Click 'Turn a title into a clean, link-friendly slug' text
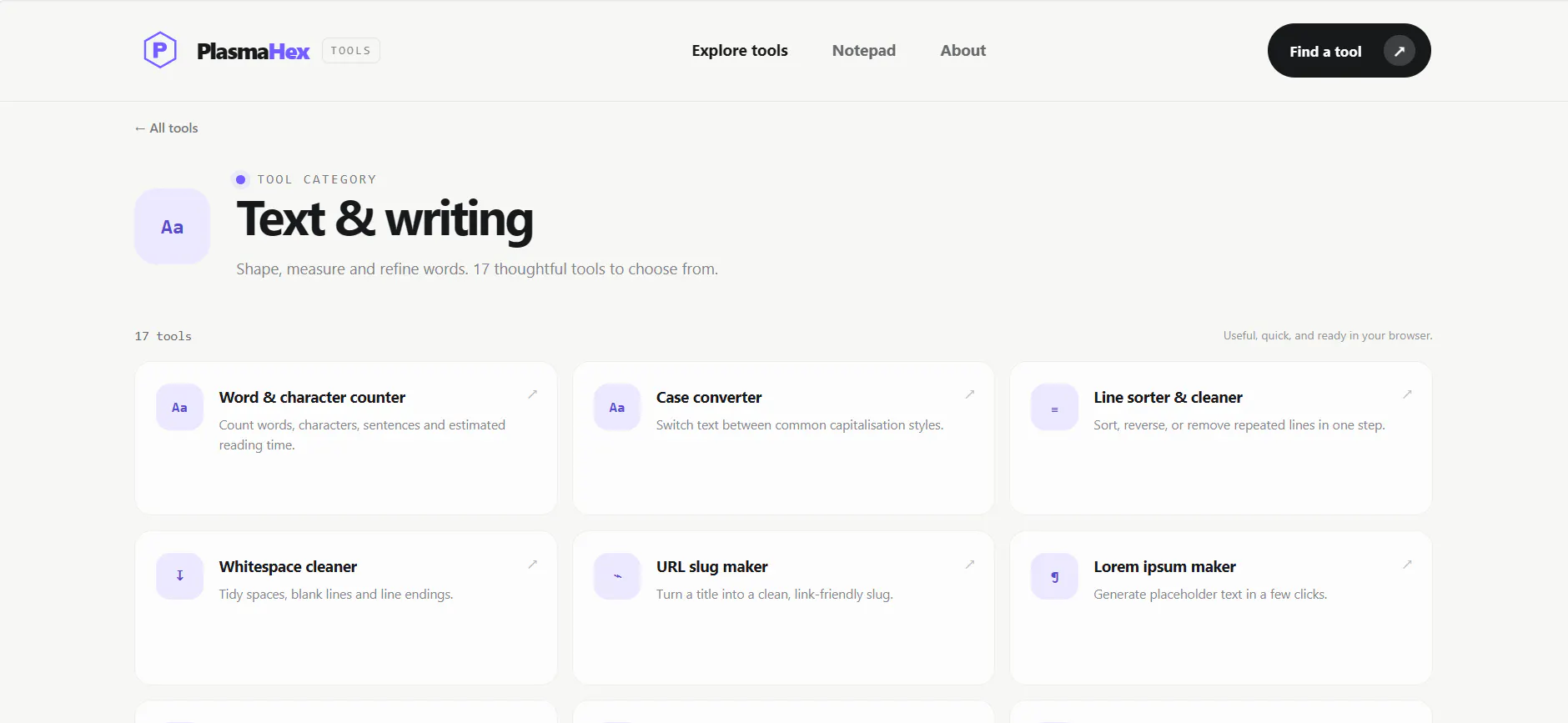This screenshot has height=723, width=1568. point(775,595)
